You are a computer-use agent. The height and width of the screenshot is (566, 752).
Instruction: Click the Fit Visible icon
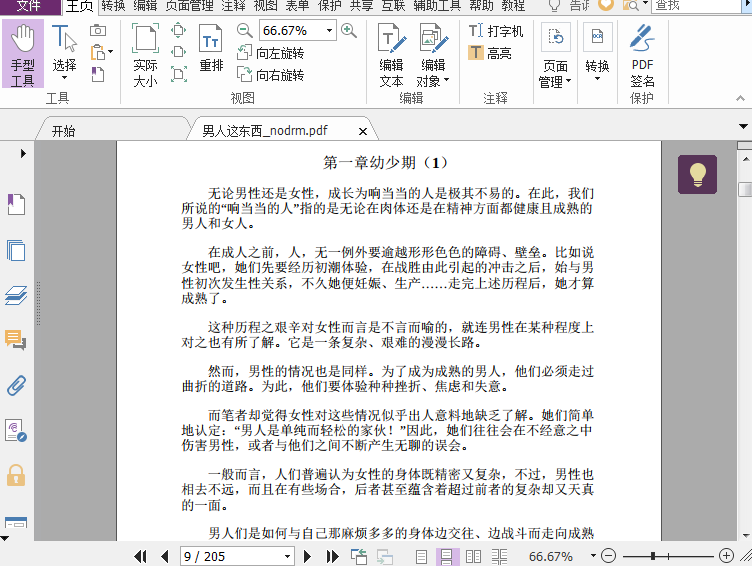point(178,74)
